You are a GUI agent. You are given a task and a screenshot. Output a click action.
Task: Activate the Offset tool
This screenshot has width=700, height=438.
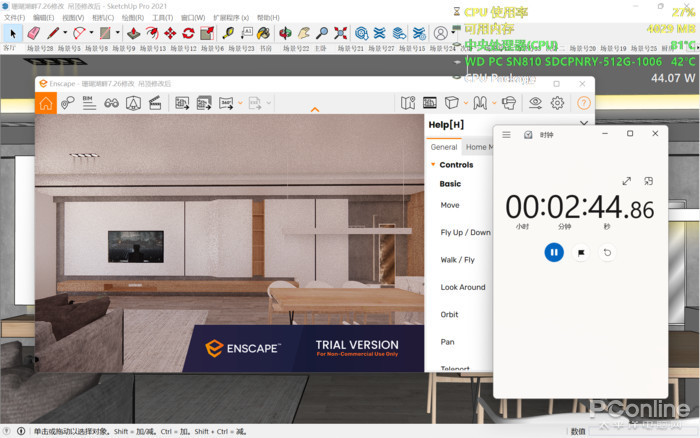pos(152,33)
